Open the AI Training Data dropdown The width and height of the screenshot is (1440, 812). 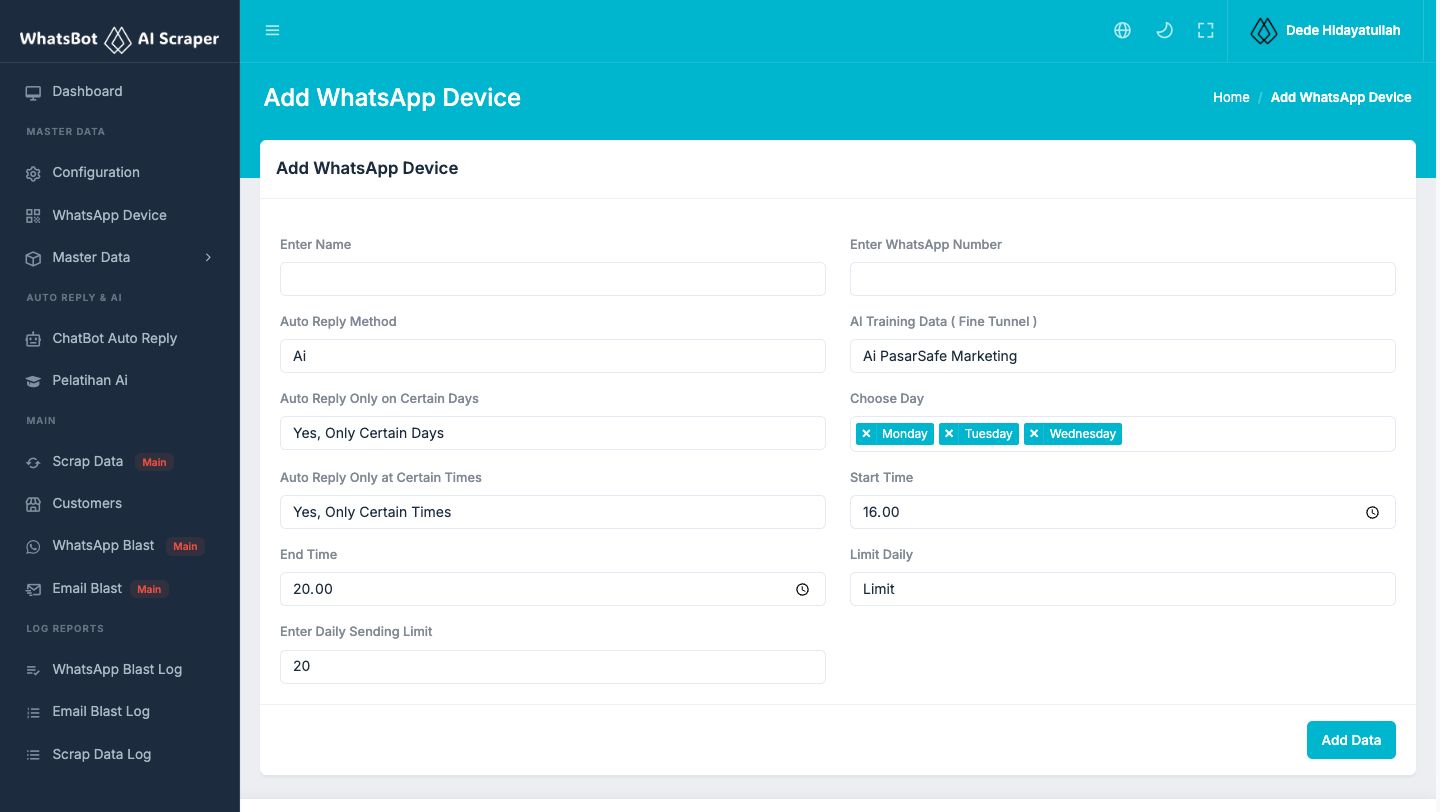[x=1123, y=356]
